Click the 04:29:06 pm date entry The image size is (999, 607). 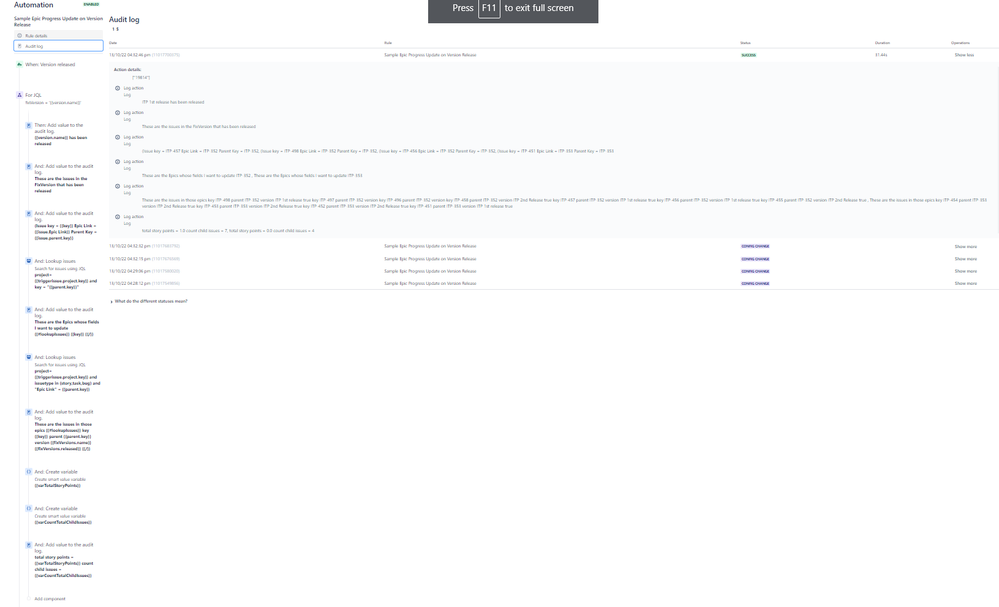pyautogui.click(x=130, y=271)
